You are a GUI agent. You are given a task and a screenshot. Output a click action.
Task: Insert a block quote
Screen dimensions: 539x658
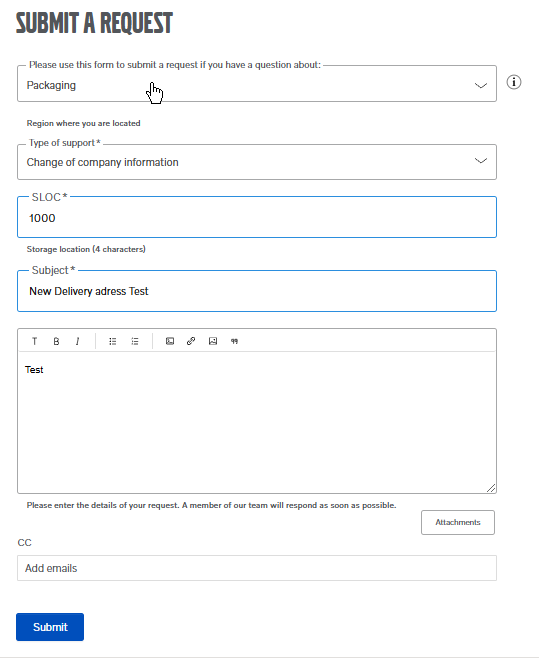click(235, 341)
